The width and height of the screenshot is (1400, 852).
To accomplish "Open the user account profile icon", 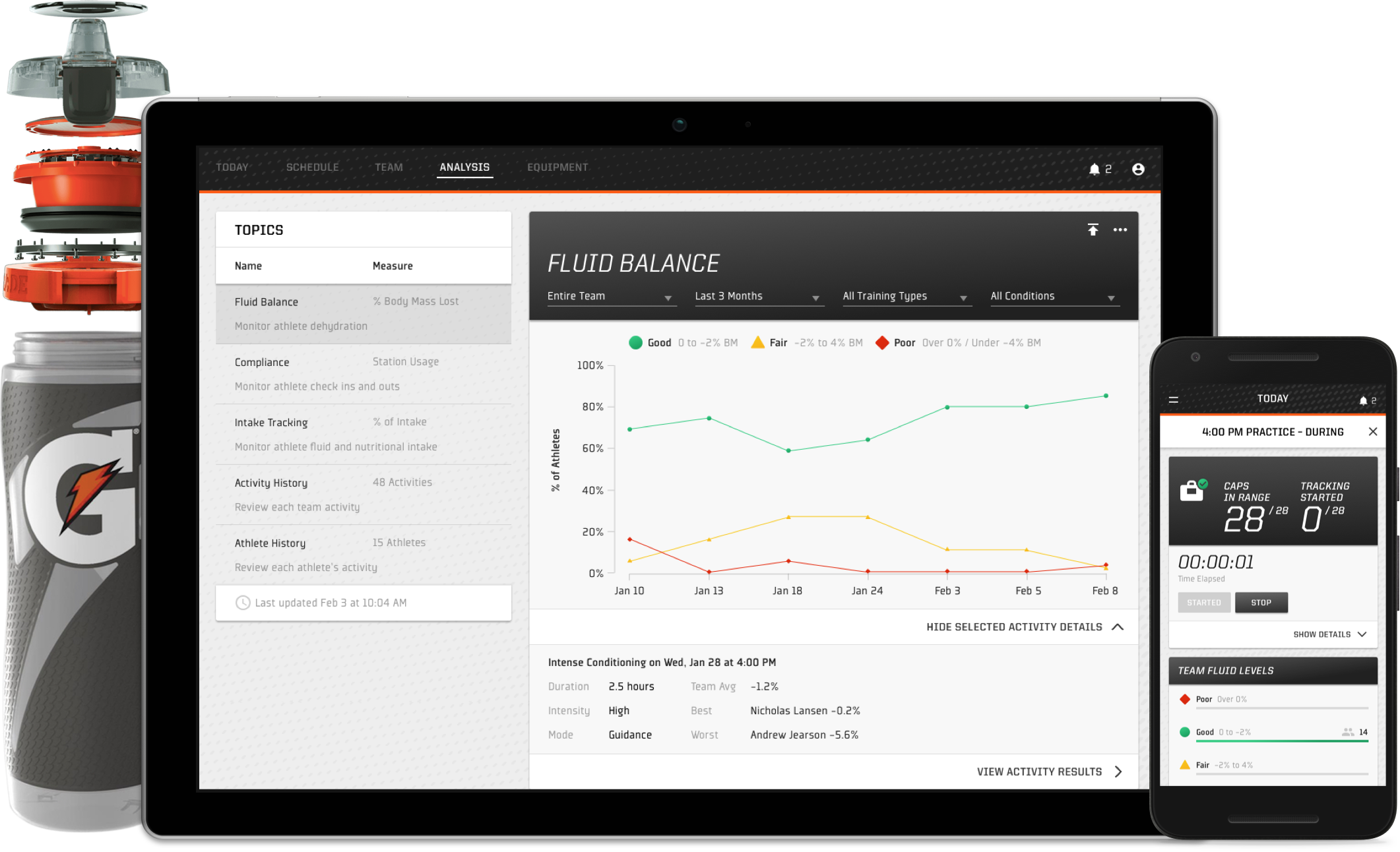I will 1138,169.
